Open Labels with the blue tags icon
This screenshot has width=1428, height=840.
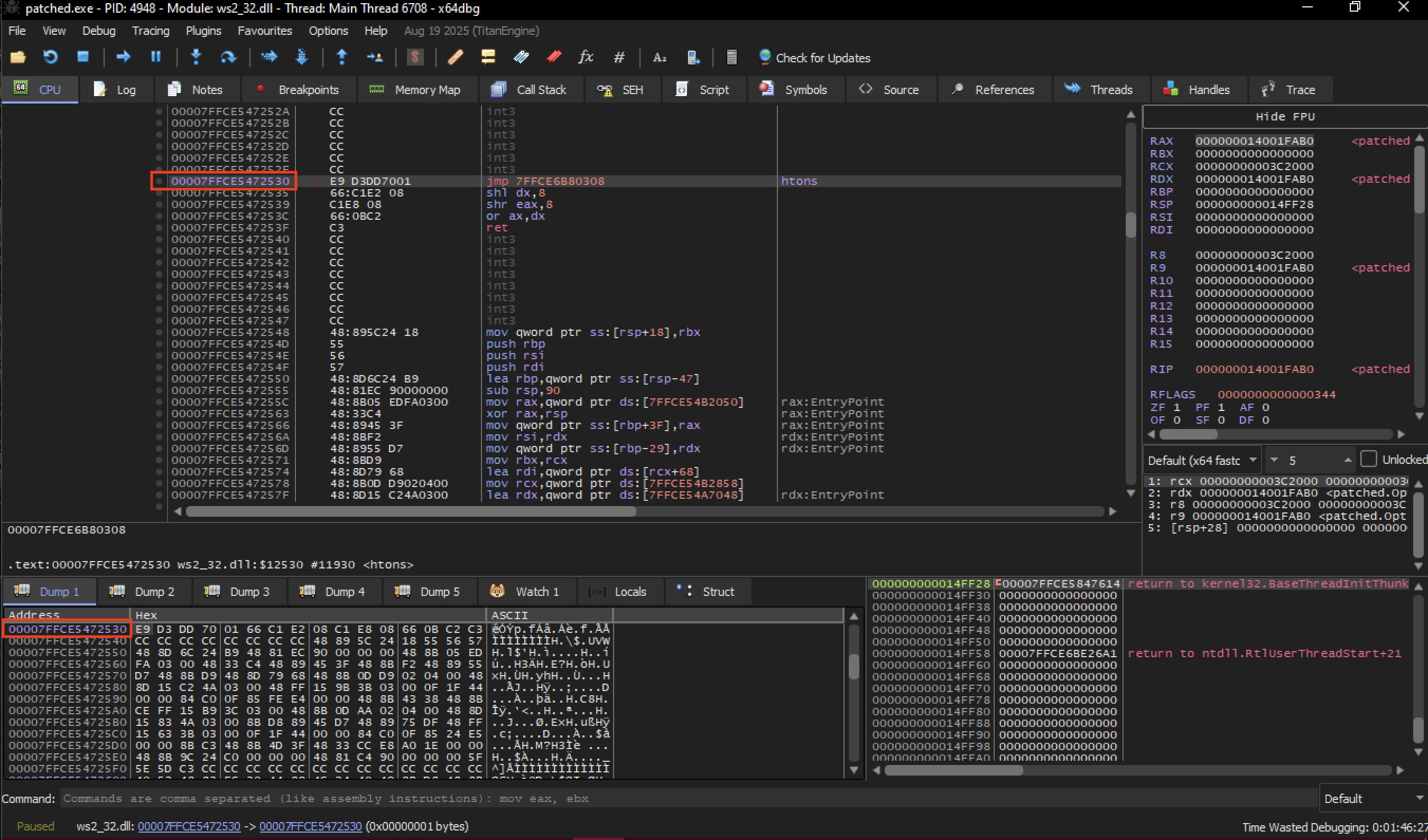(x=521, y=57)
